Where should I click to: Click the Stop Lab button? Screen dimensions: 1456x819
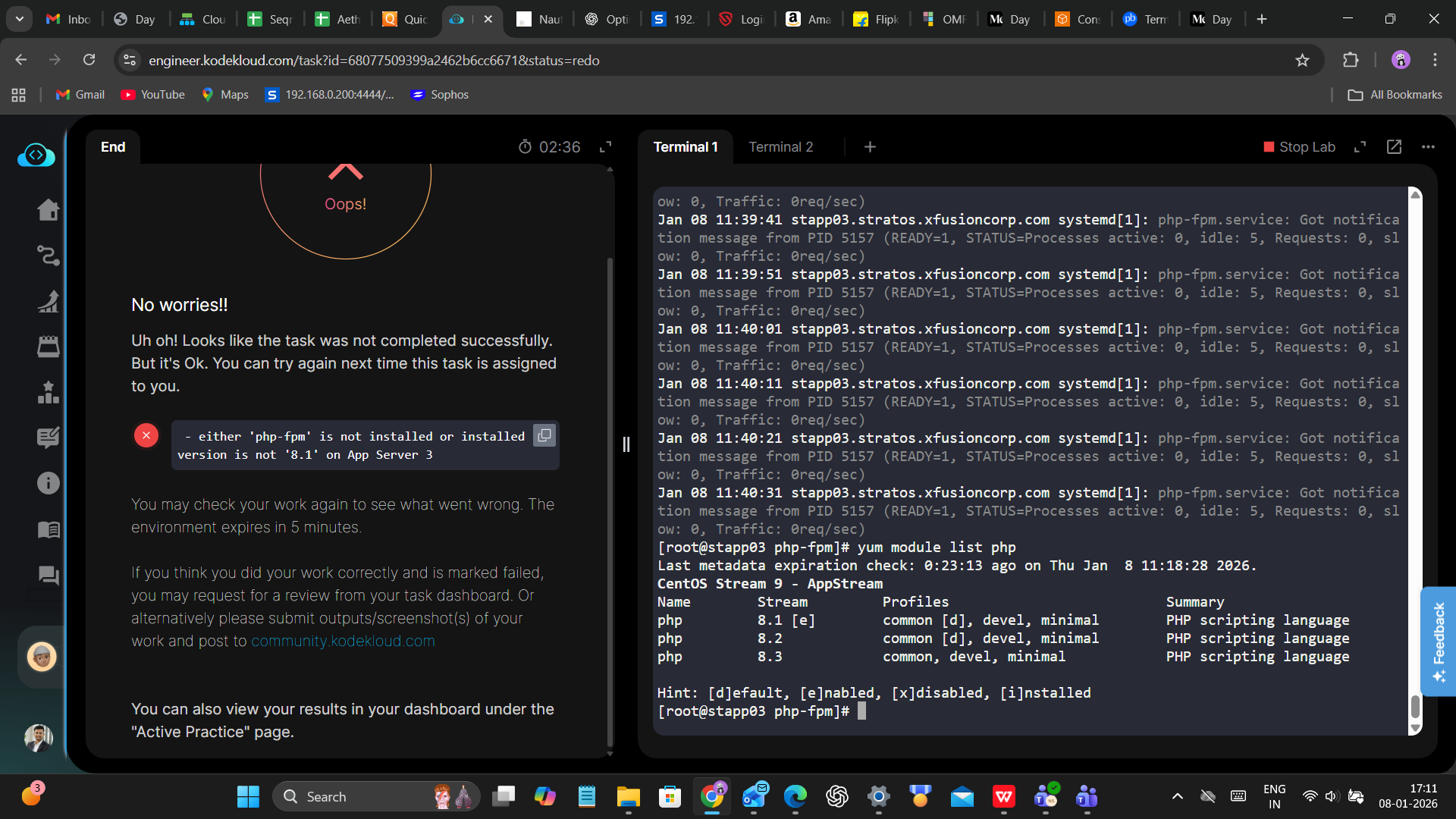click(1299, 147)
